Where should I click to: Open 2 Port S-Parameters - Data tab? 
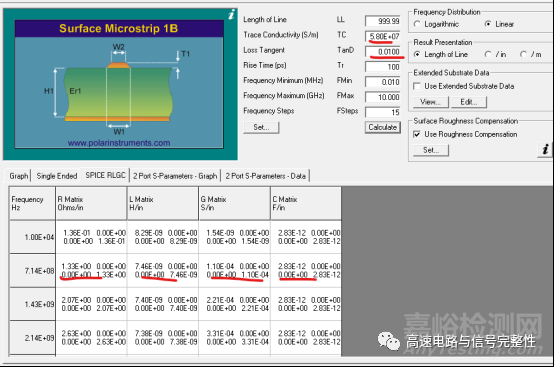click(x=266, y=176)
